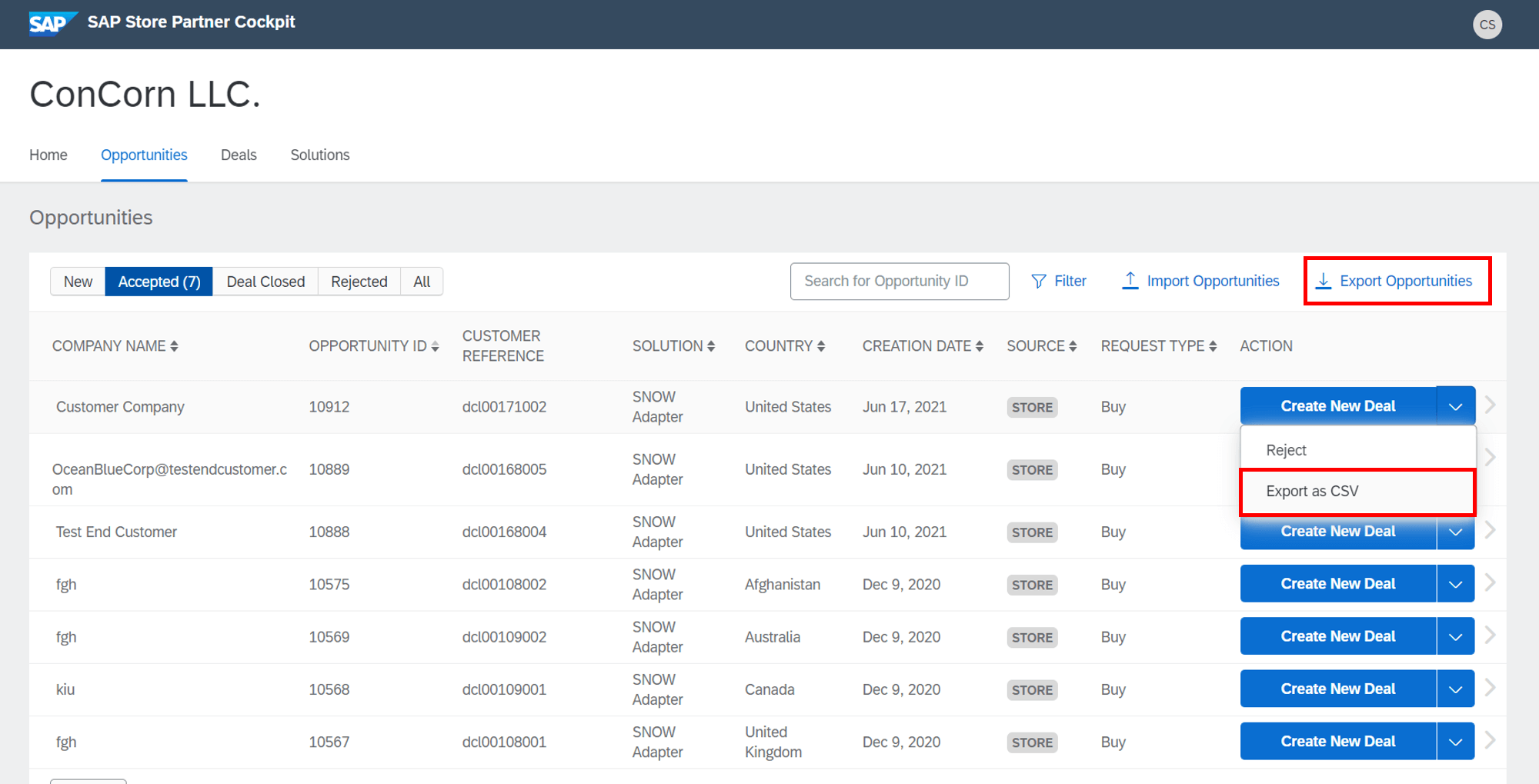
Task: Click the Export Opportunities link
Action: tap(1405, 281)
